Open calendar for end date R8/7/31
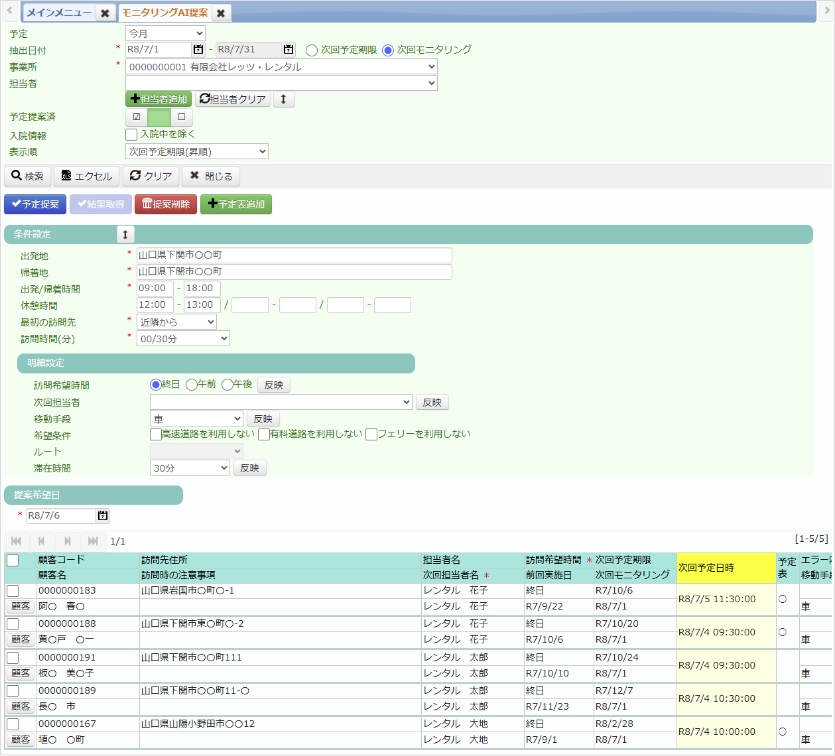835x756 pixels. [288, 50]
